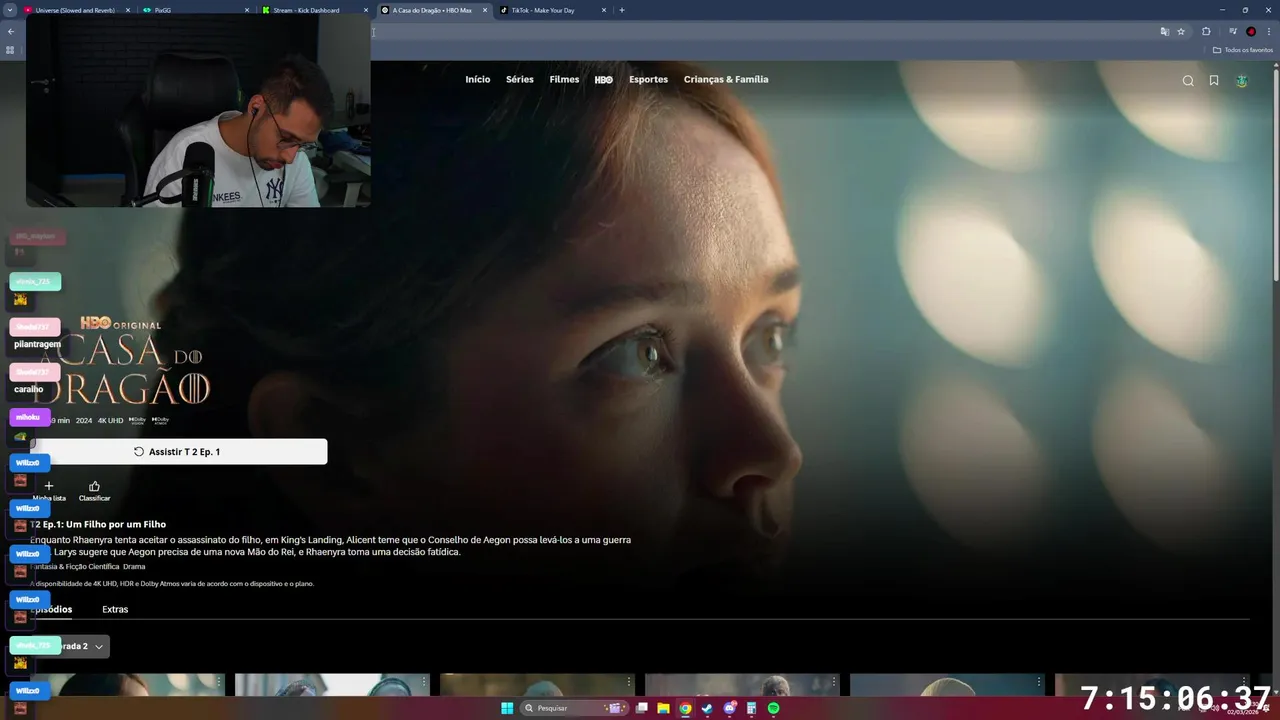Add show to Minha lista plus icon
Screen dimensions: 1280x720
[49, 486]
